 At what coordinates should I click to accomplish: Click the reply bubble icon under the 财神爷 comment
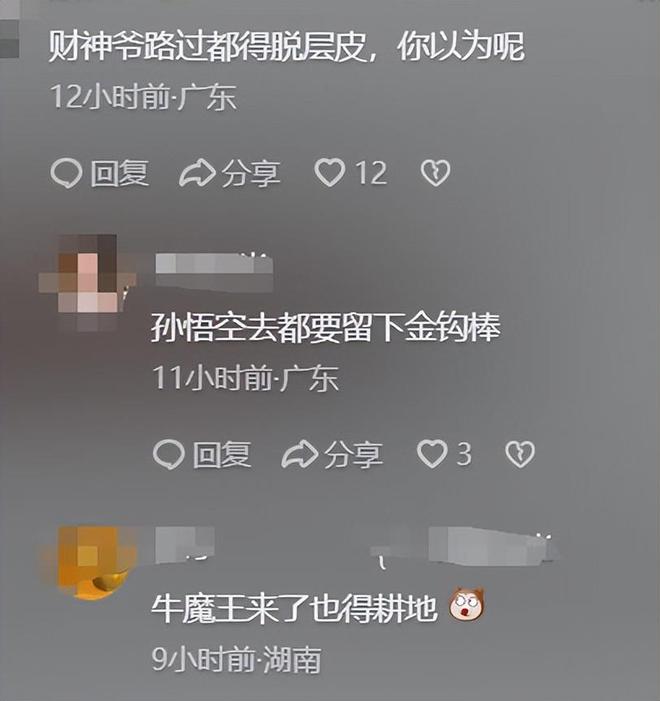point(66,173)
